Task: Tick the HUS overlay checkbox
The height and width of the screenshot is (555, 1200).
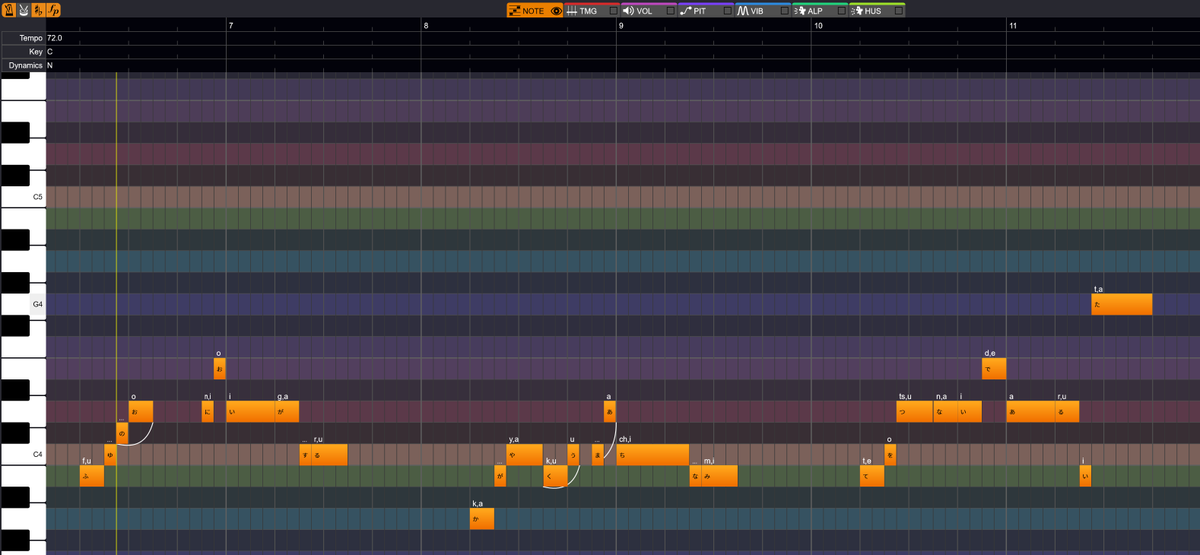Action: pyautogui.click(x=899, y=11)
